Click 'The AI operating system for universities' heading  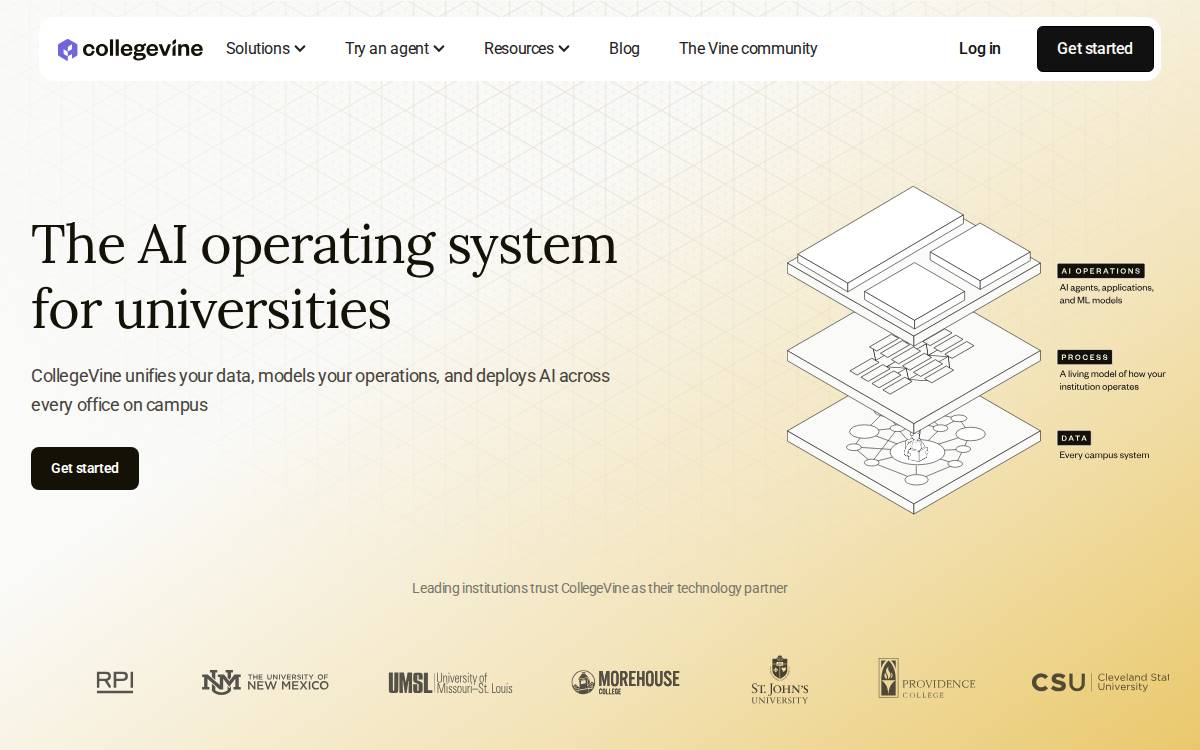pos(324,277)
